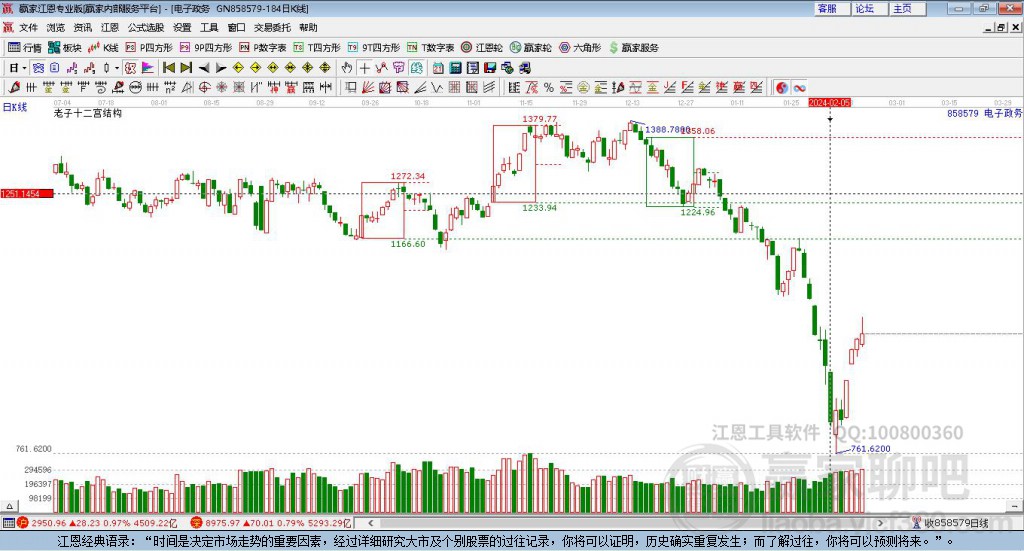Open the 六角形 hexagon tool

click(580, 48)
